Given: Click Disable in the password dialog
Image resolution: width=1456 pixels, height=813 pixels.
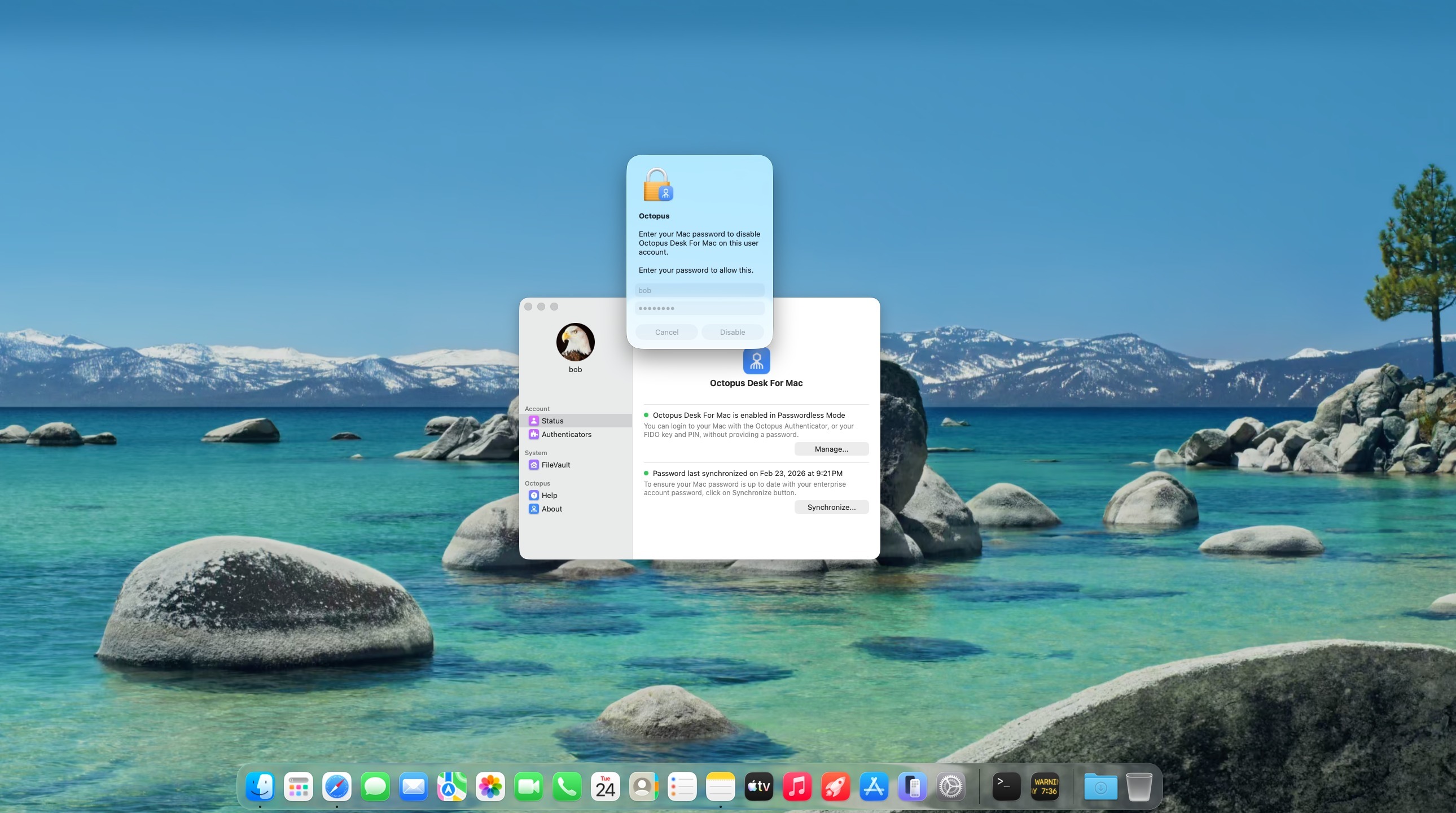Looking at the screenshot, I should click(x=733, y=332).
